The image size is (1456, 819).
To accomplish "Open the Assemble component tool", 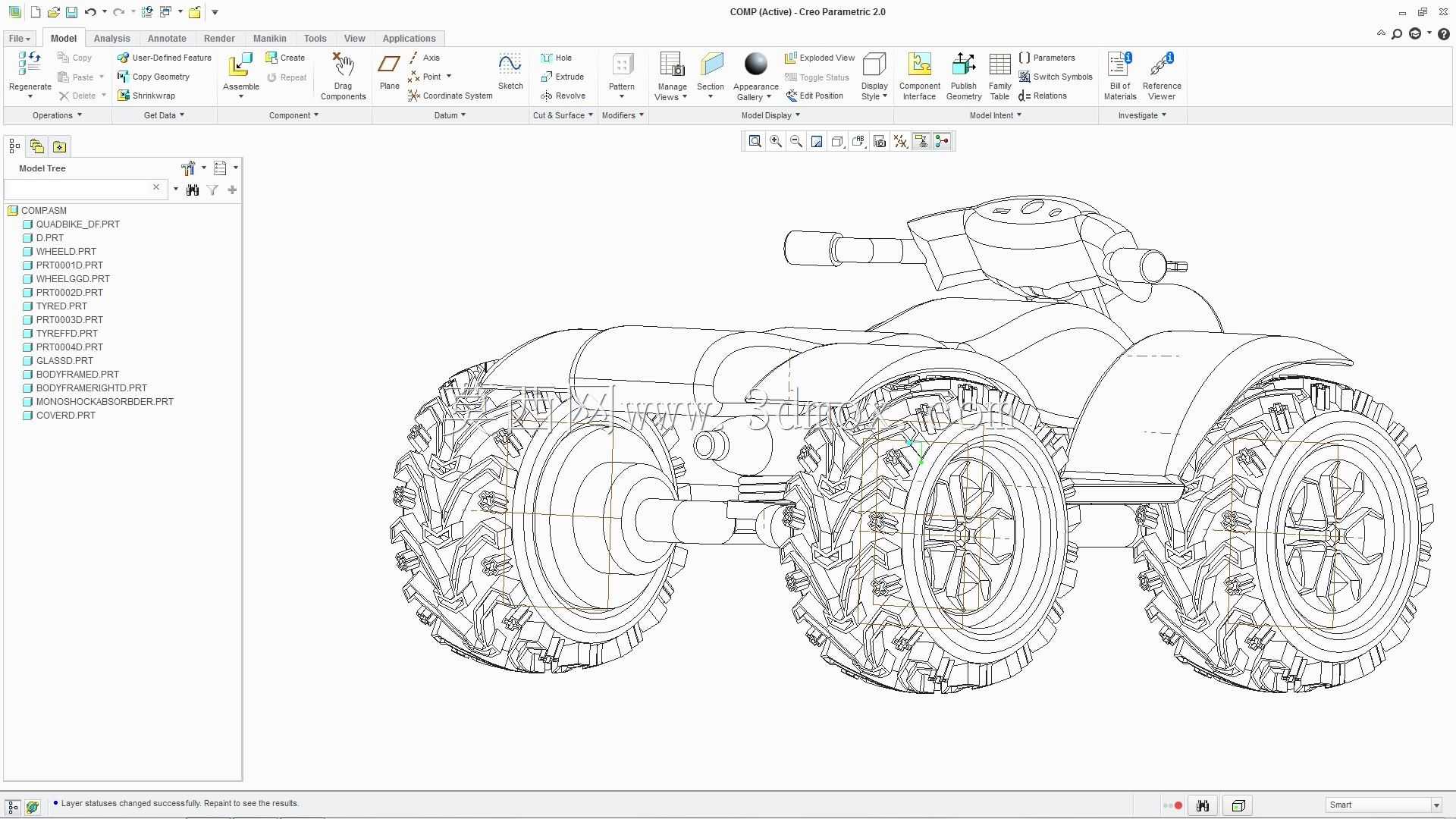I will click(x=240, y=65).
